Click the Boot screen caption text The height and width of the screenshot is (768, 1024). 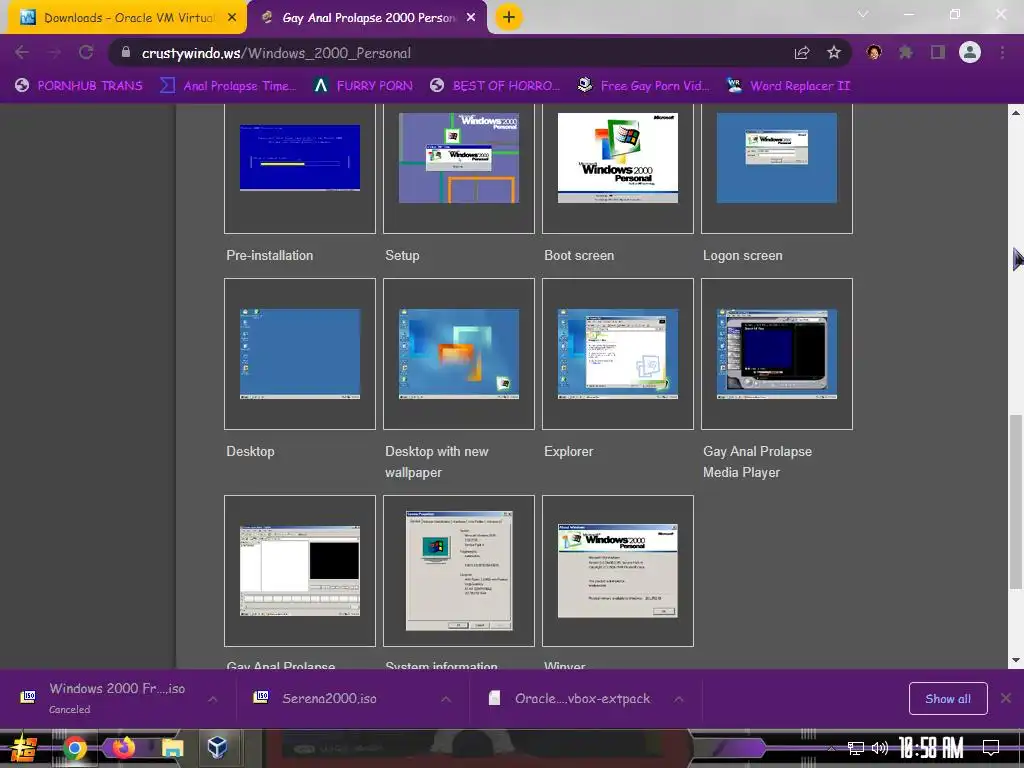click(x=579, y=255)
